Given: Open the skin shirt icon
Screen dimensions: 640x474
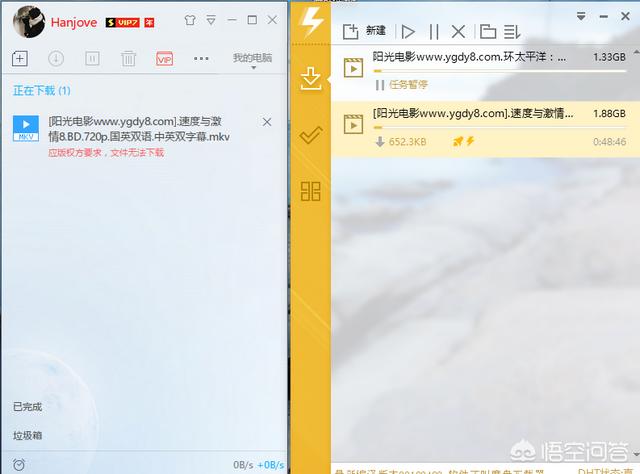Looking at the screenshot, I should [190, 20].
